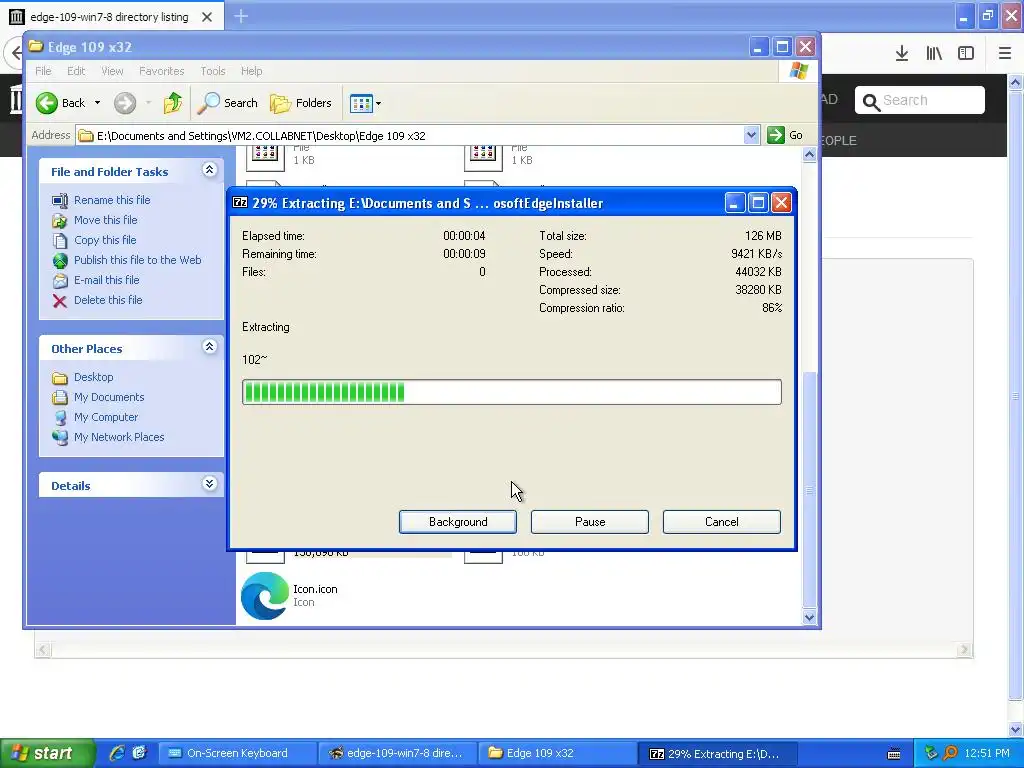Click the magnifier icon in system tray
The image size is (1024, 768).
(950, 753)
